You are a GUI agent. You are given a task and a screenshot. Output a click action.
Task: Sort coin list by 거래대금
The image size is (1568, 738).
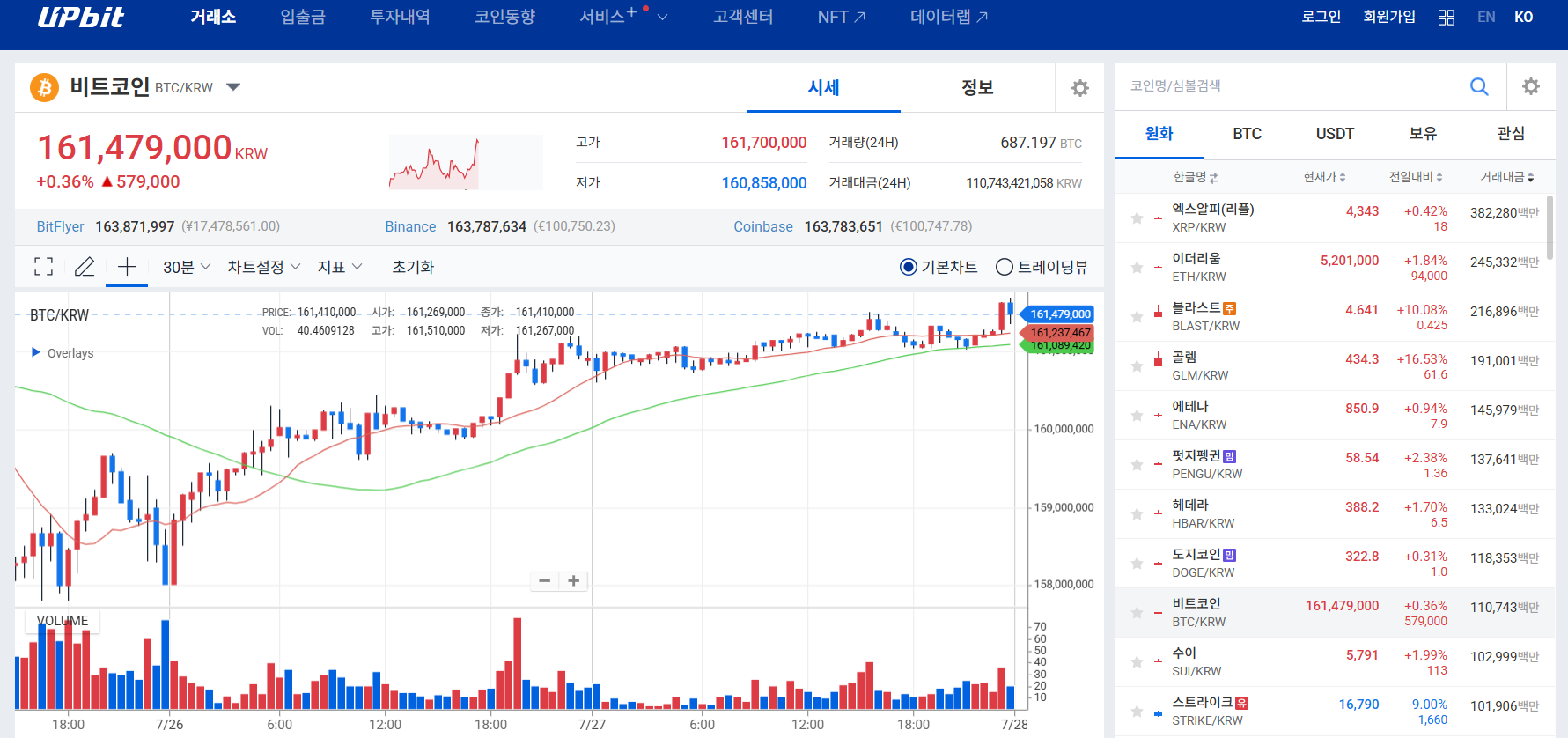click(1506, 177)
